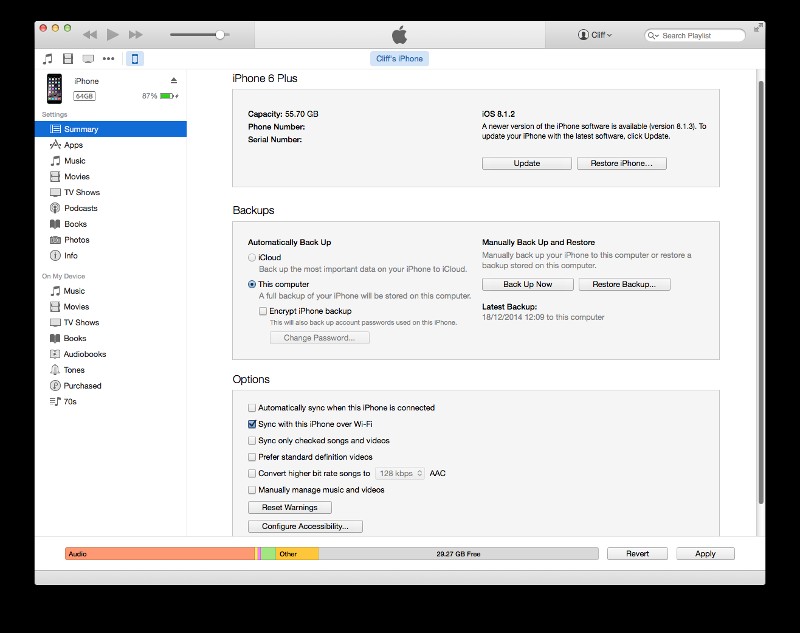Viewport: 800px width, 633px height.
Task: Click the Back Up Now button
Action: click(527, 283)
